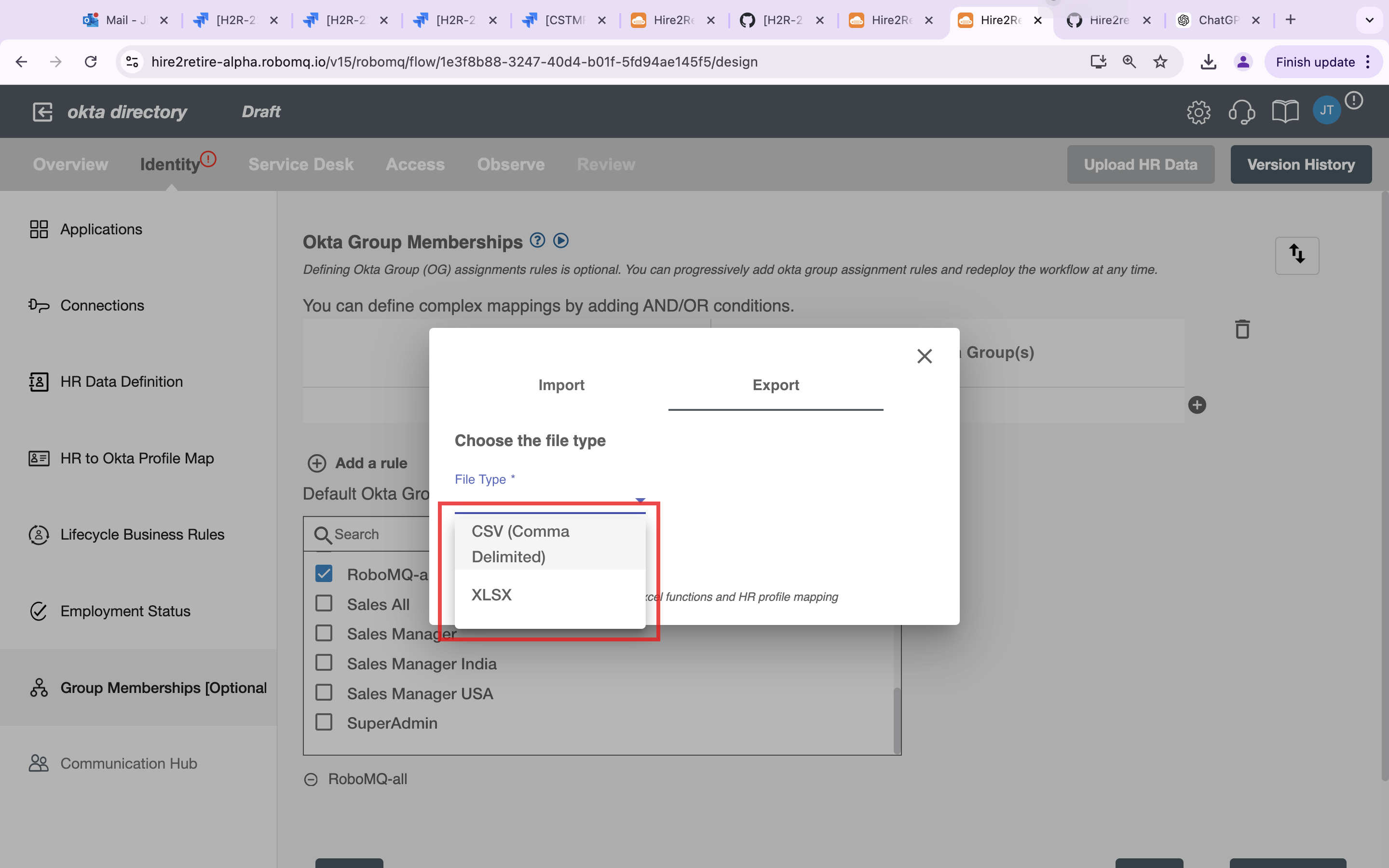Click the Help question mark icon

[x=536, y=241]
